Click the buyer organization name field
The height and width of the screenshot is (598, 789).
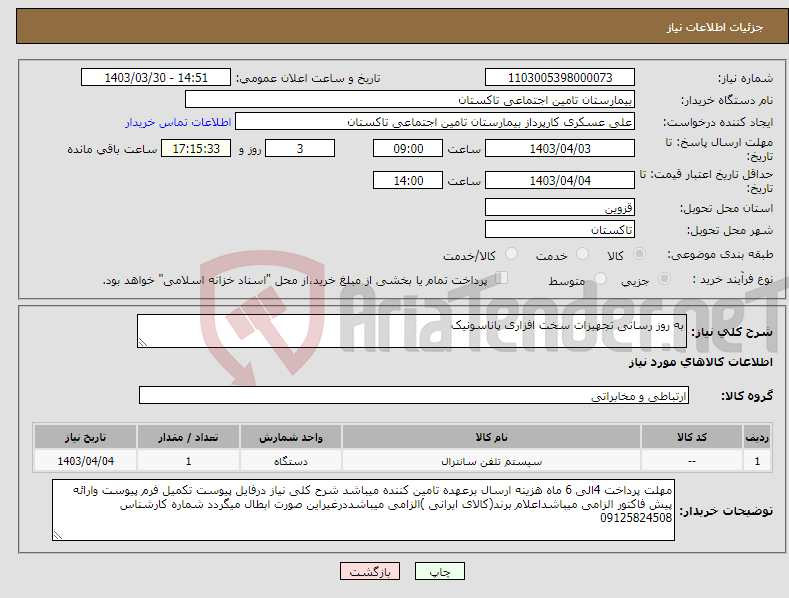click(410, 99)
